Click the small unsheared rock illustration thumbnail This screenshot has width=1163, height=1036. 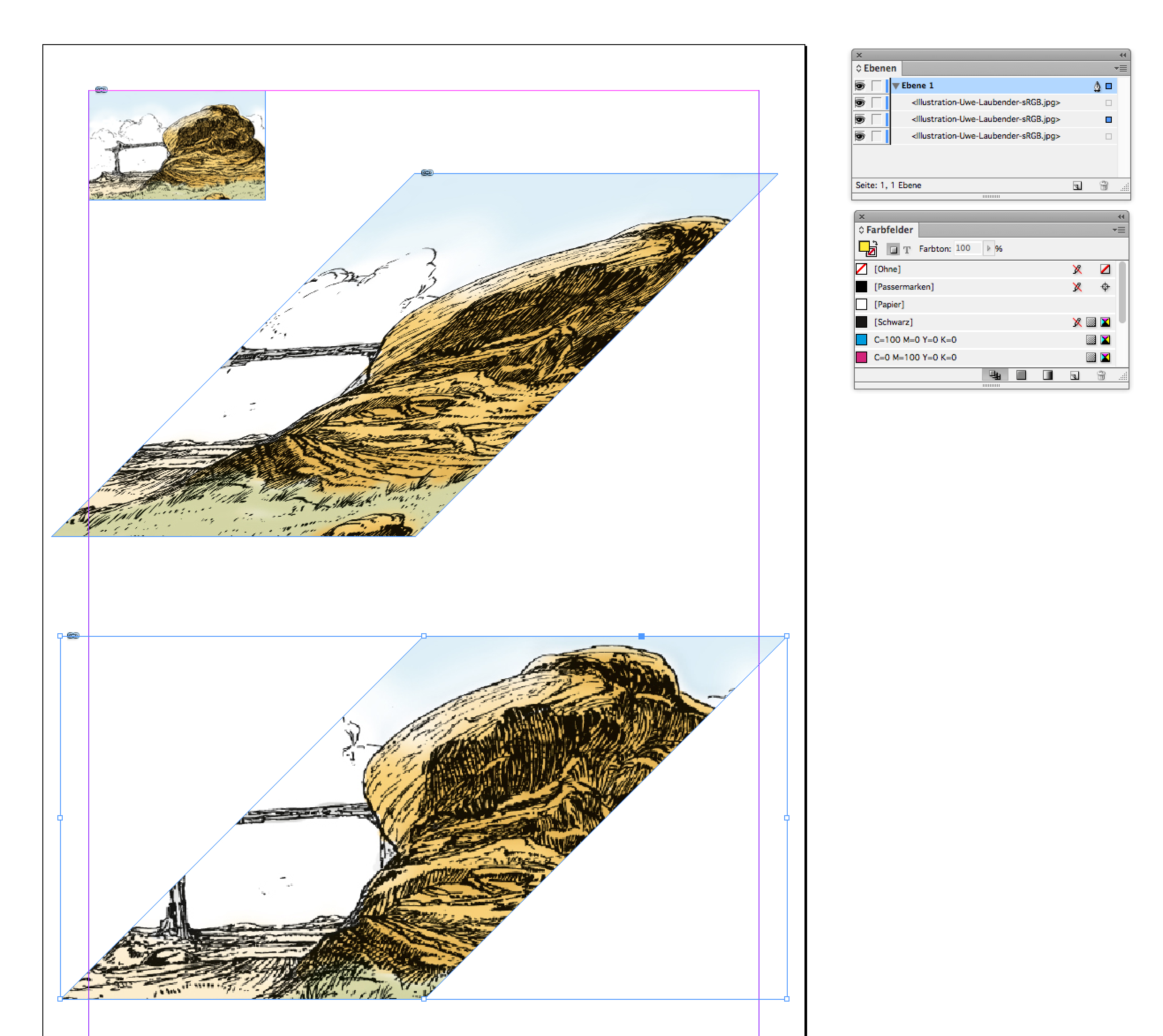point(177,145)
